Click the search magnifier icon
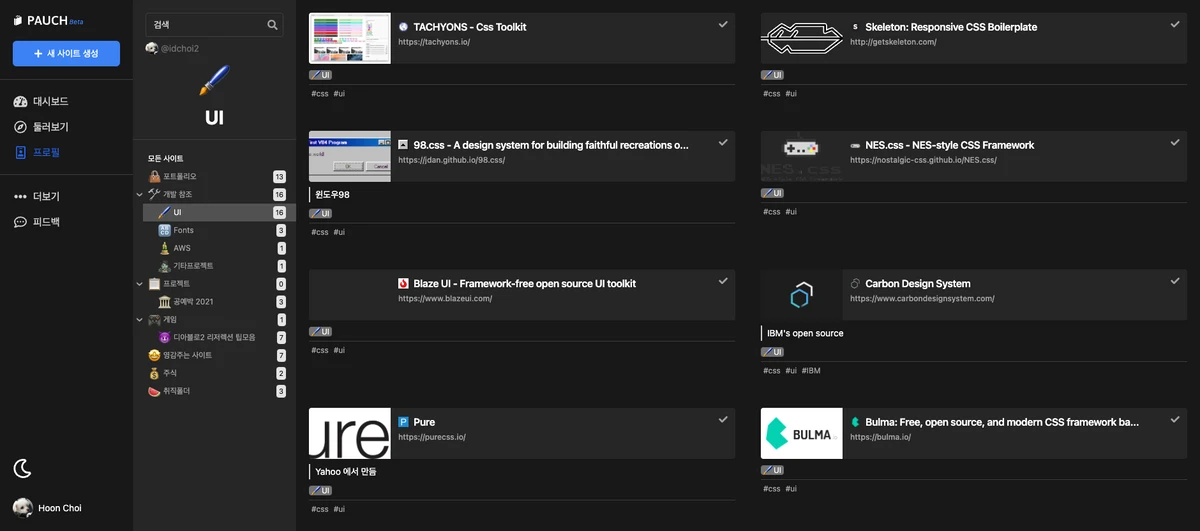The height and width of the screenshot is (531, 1200). (x=272, y=25)
